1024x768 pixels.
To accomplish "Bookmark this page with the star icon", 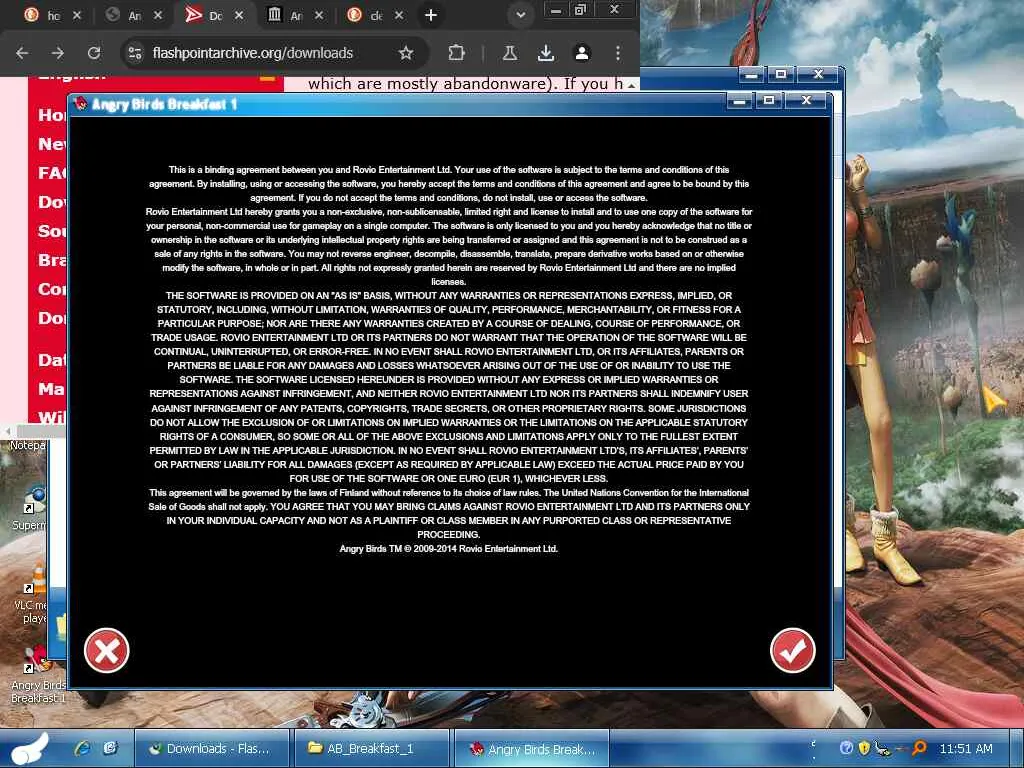I will pos(406,53).
